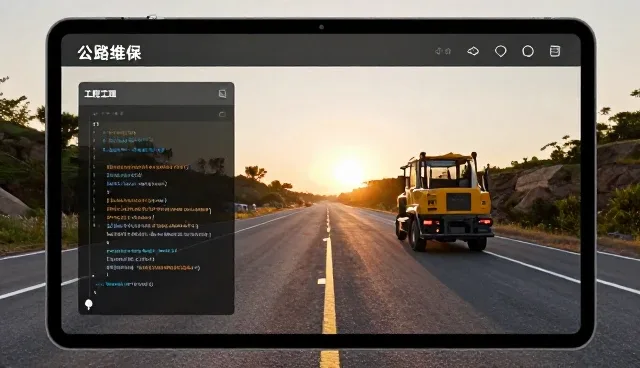Select the yellow truck in the road image
Screen dimensions: 640x368
(x=444, y=201)
